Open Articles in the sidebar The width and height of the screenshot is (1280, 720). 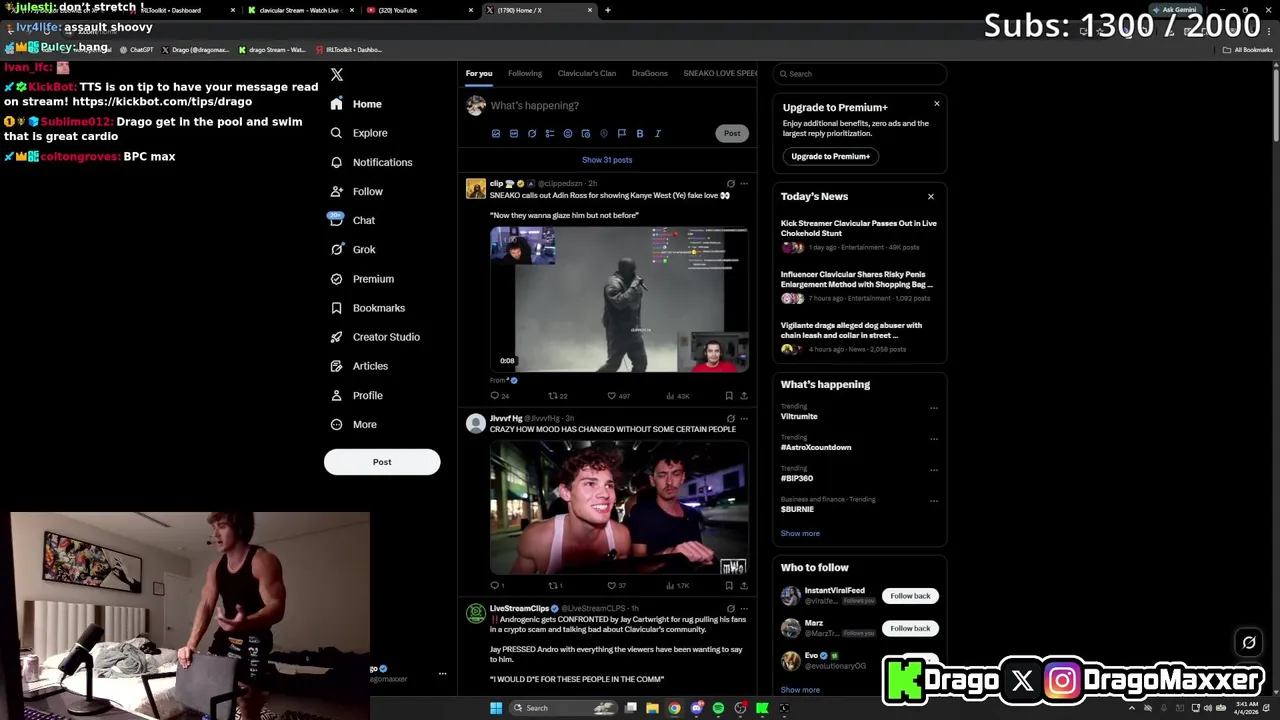point(359,366)
